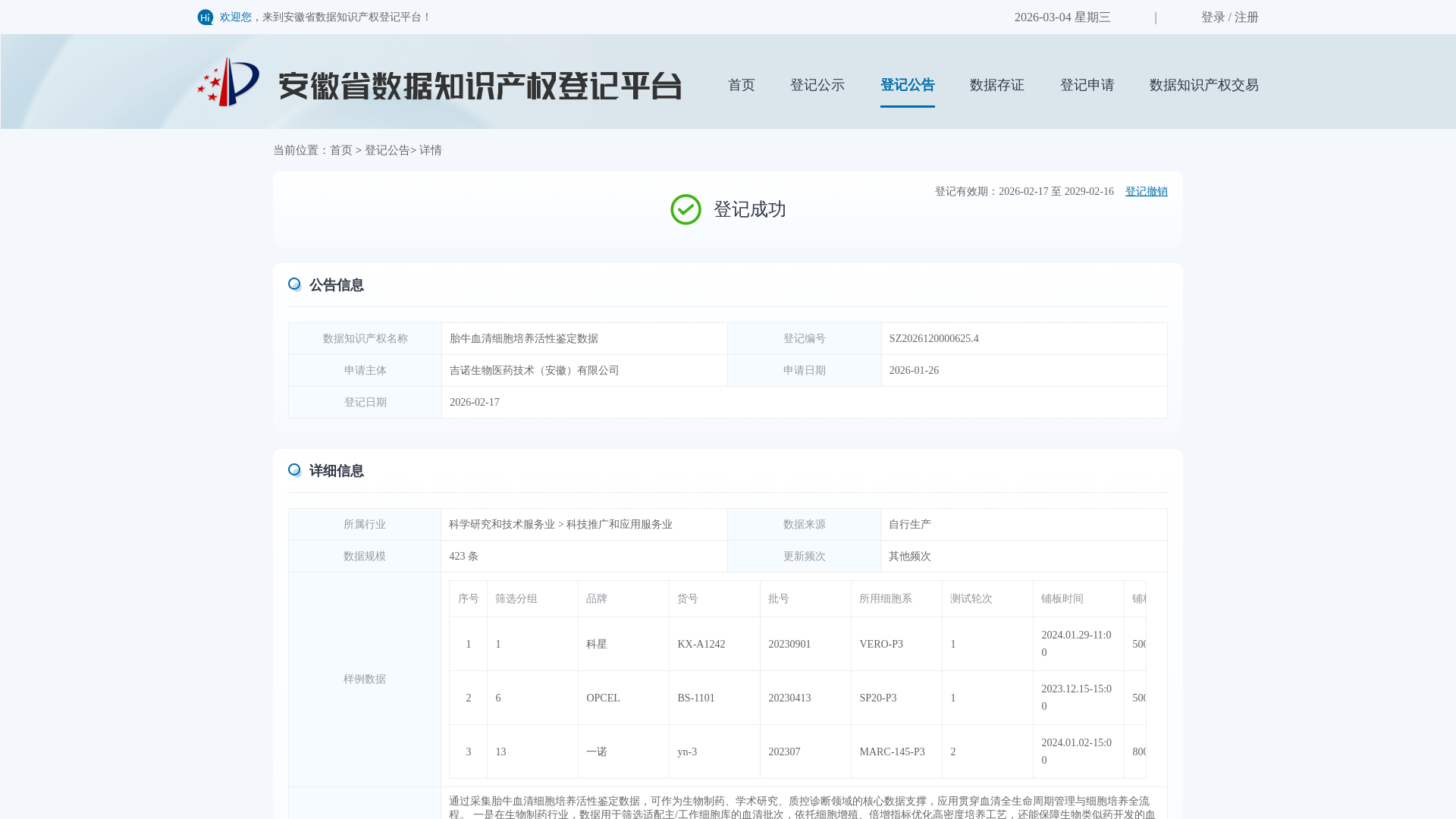Click the Hi welcome bubble icon

click(205, 17)
